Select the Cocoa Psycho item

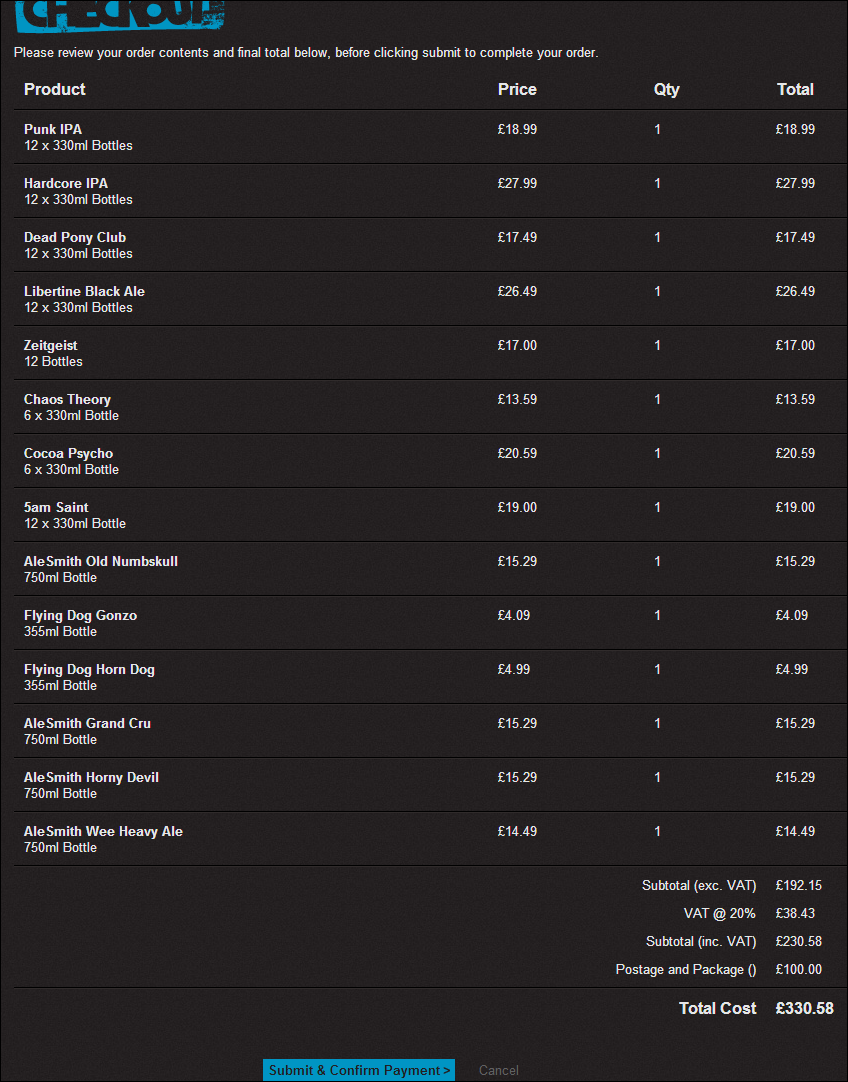(x=69, y=453)
